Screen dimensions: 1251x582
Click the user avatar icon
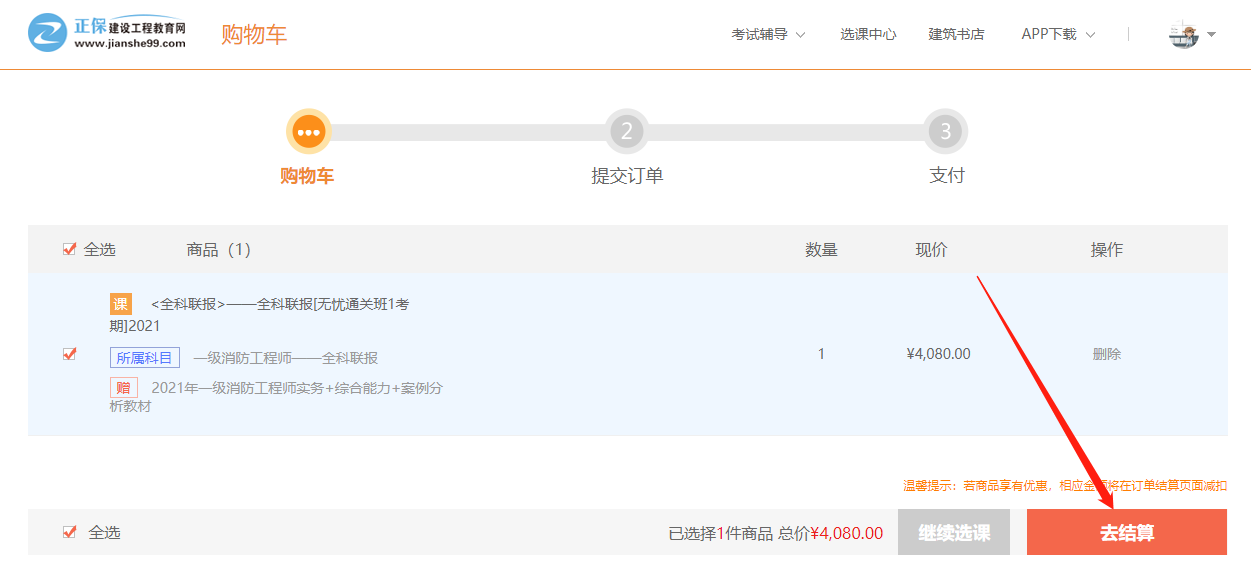1183,34
